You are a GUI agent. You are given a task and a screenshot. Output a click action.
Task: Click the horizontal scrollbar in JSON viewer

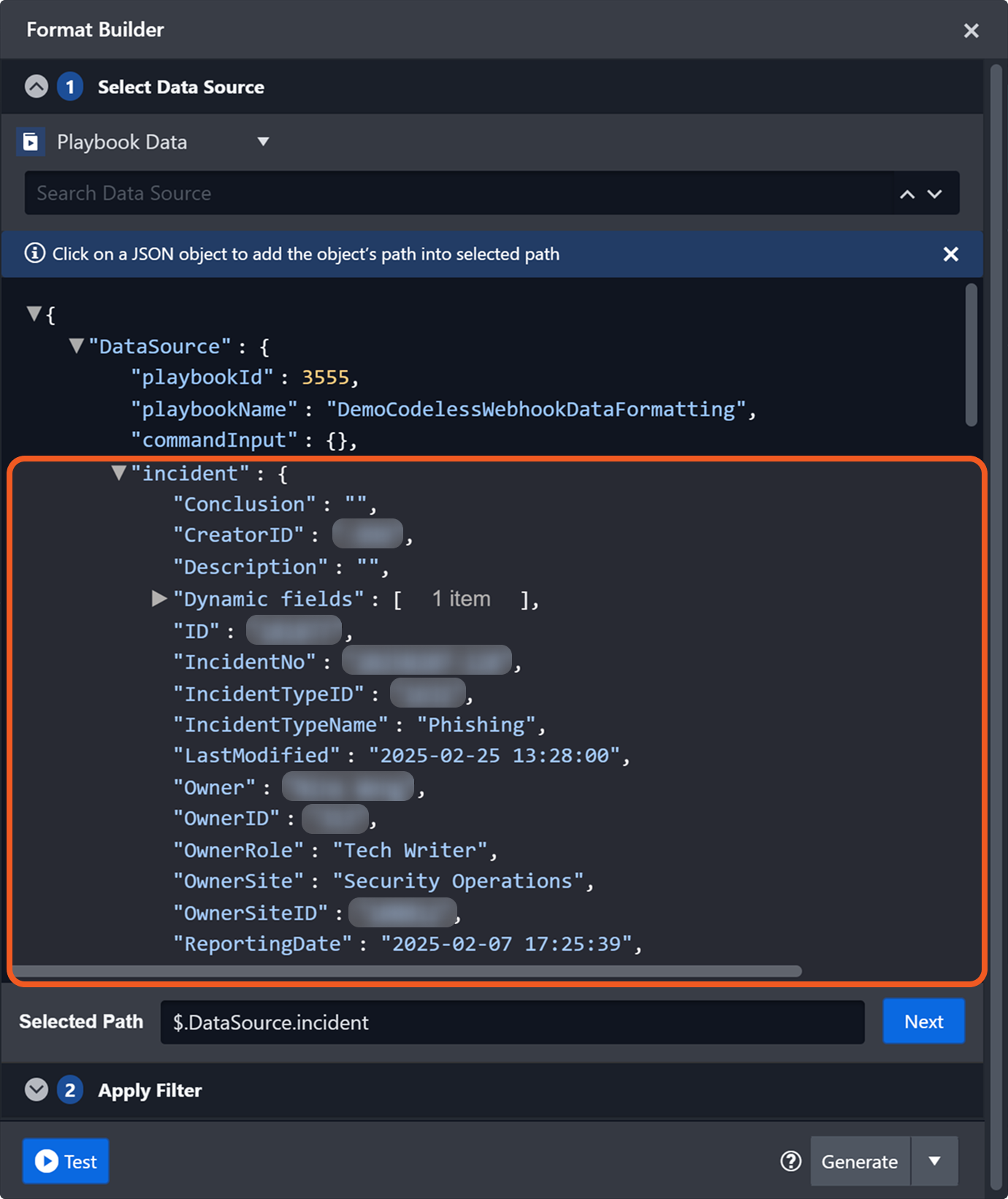408,971
